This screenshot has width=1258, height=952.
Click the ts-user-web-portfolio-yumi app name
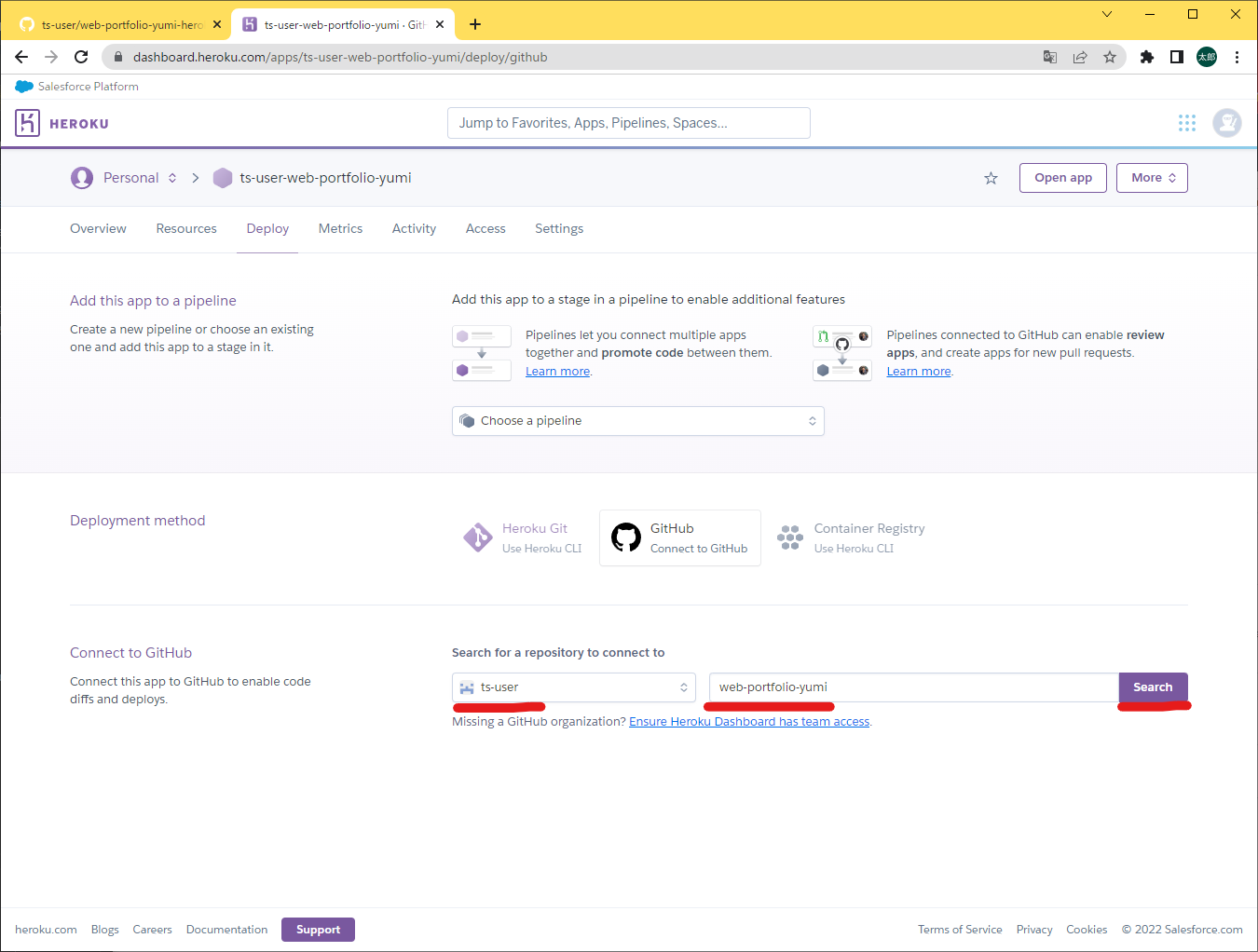tap(325, 178)
